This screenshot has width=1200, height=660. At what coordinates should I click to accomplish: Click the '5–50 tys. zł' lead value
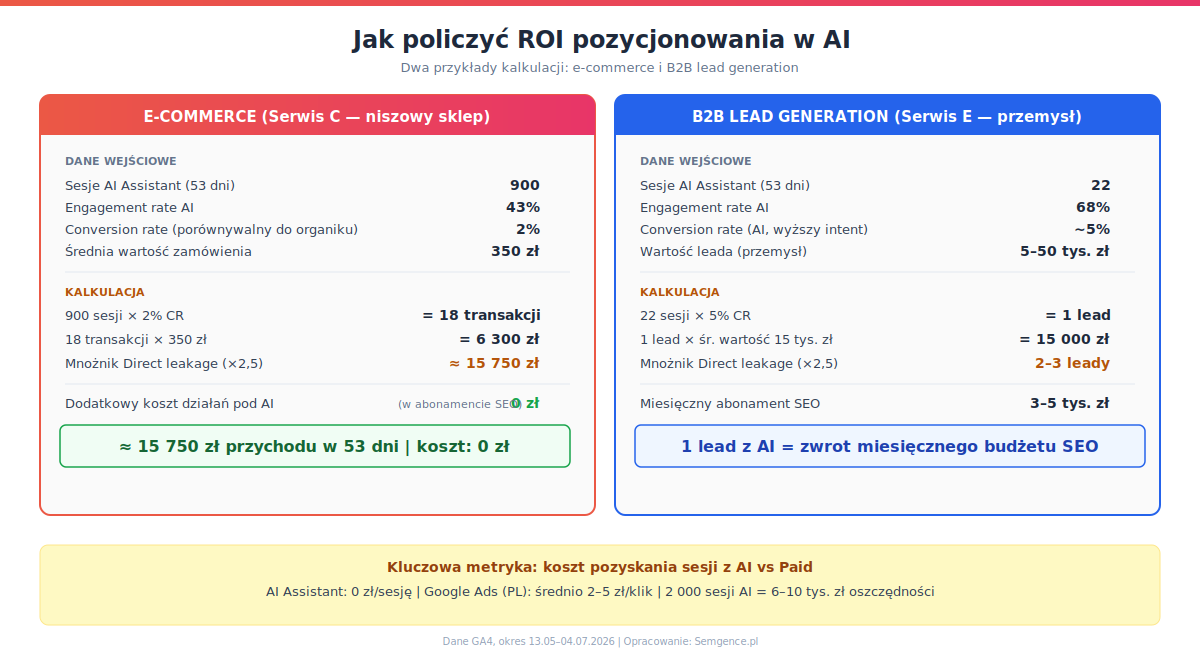tap(1064, 251)
